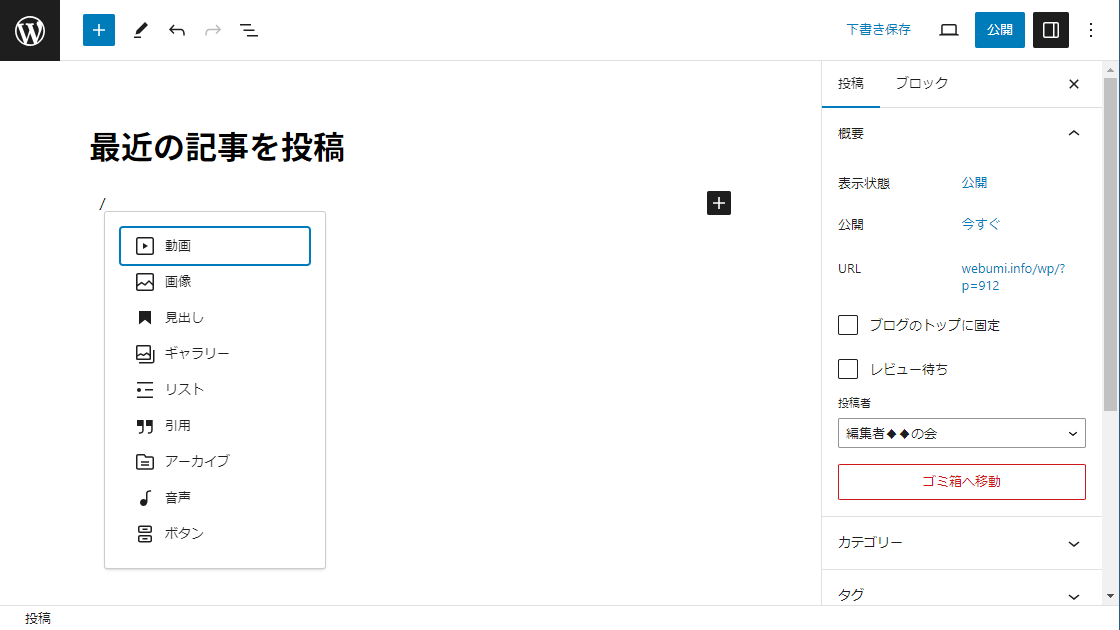Viewport: 1120px width, 630px height.
Task: Choose 動画 block from the suggestion list
Action: pos(215,246)
